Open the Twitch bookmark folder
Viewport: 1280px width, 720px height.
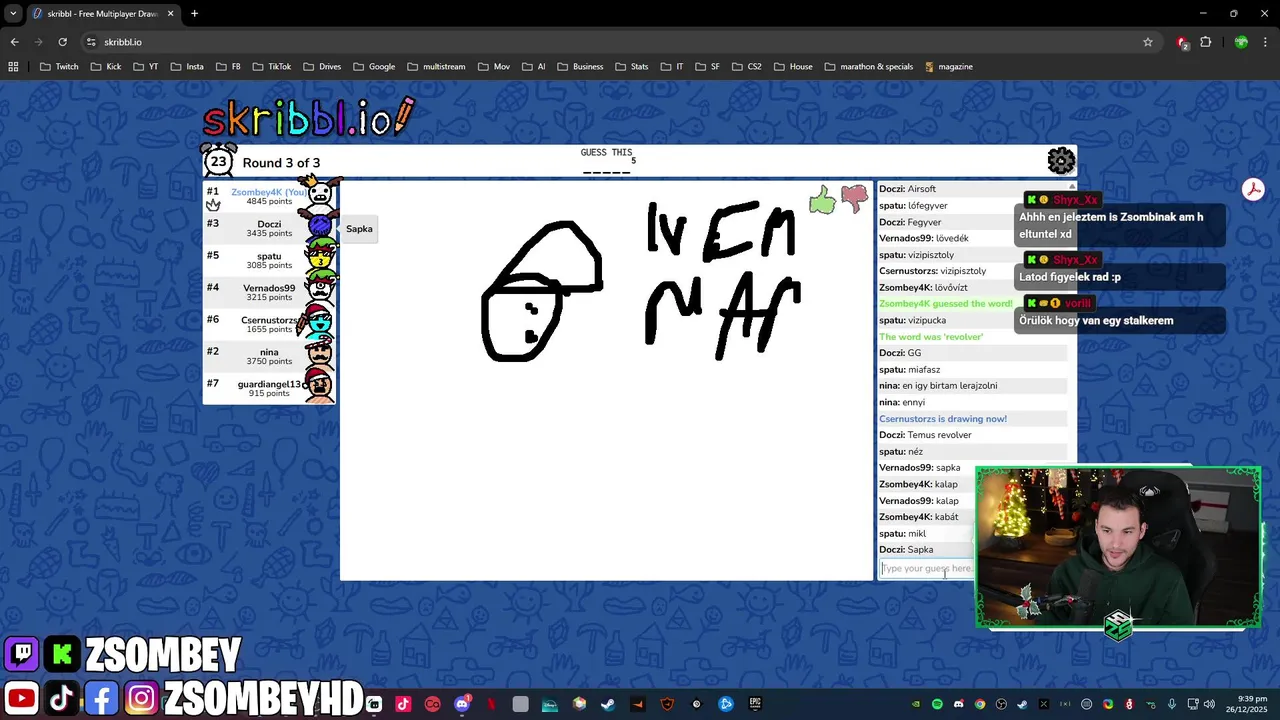point(59,67)
